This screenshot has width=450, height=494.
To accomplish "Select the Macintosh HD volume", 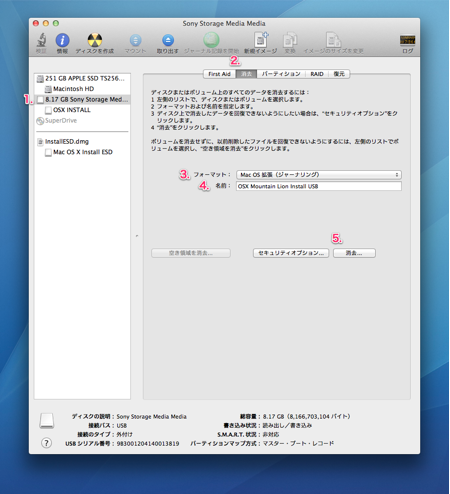I will click(x=73, y=89).
